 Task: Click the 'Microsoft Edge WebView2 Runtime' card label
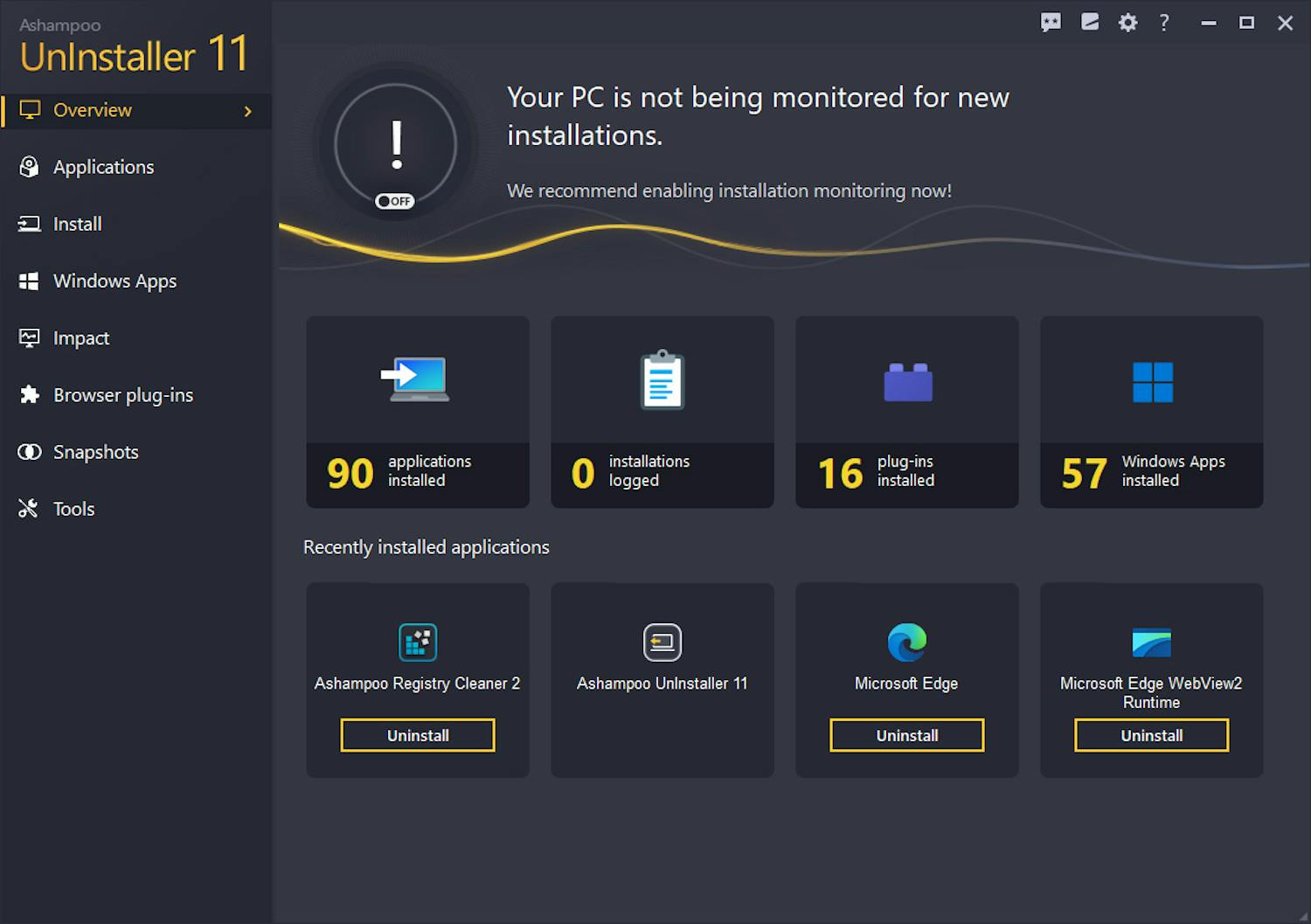(x=1151, y=692)
